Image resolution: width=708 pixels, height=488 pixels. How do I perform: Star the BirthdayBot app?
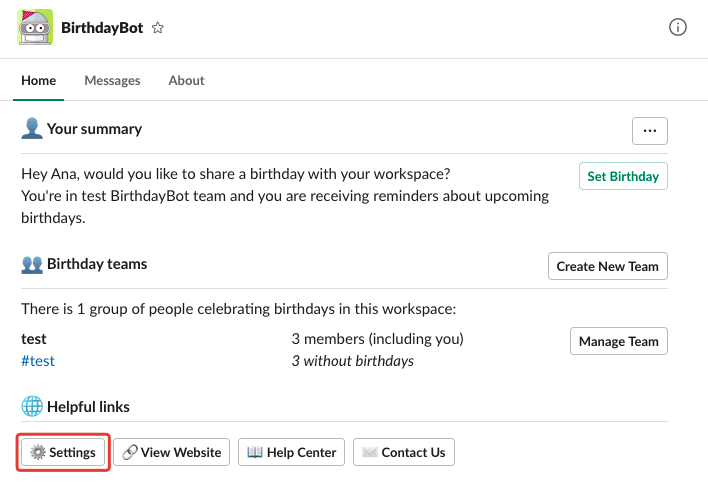(x=157, y=28)
